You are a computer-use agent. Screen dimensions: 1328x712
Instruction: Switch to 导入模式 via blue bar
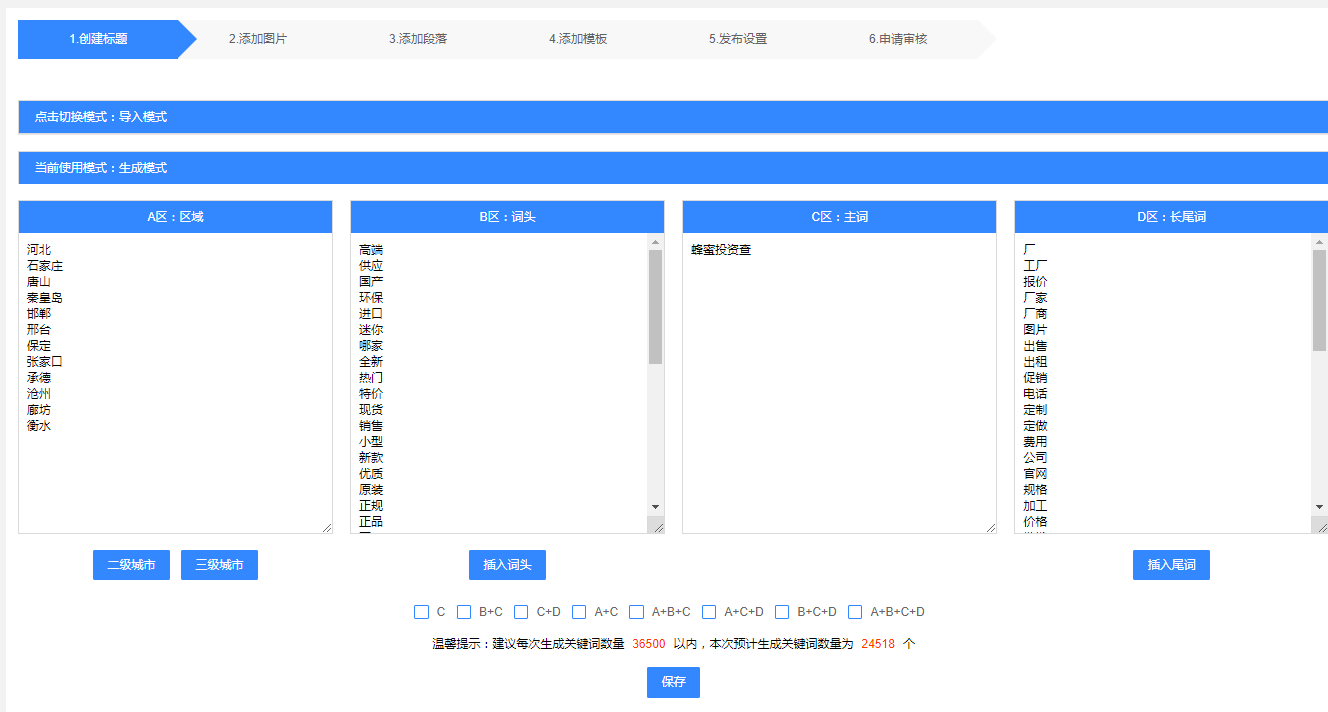tap(672, 117)
